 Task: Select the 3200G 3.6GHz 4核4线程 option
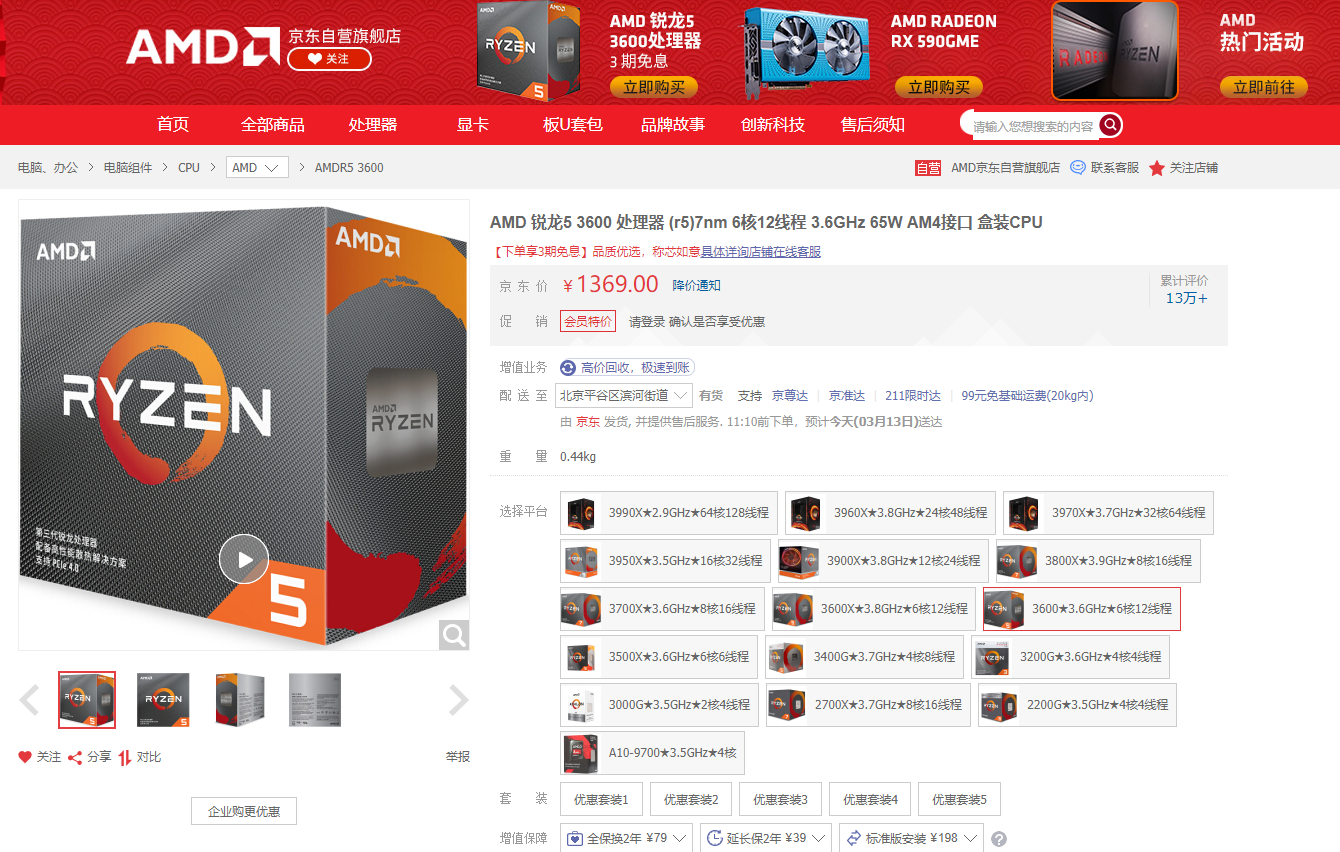pos(1070,657)
